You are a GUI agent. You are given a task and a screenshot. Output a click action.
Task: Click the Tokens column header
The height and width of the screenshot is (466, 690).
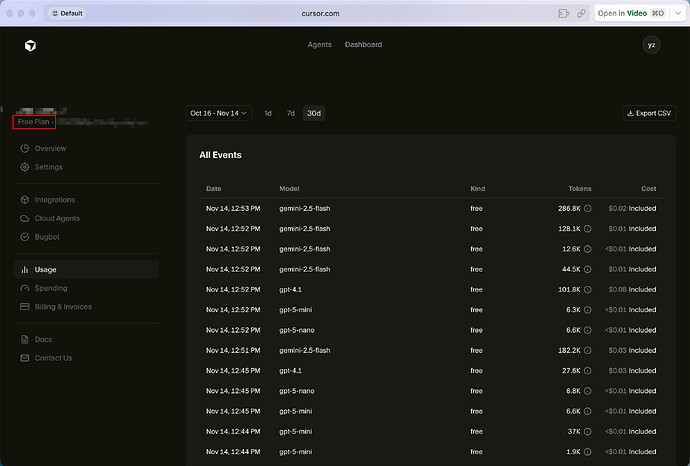[x=580, y=188]
